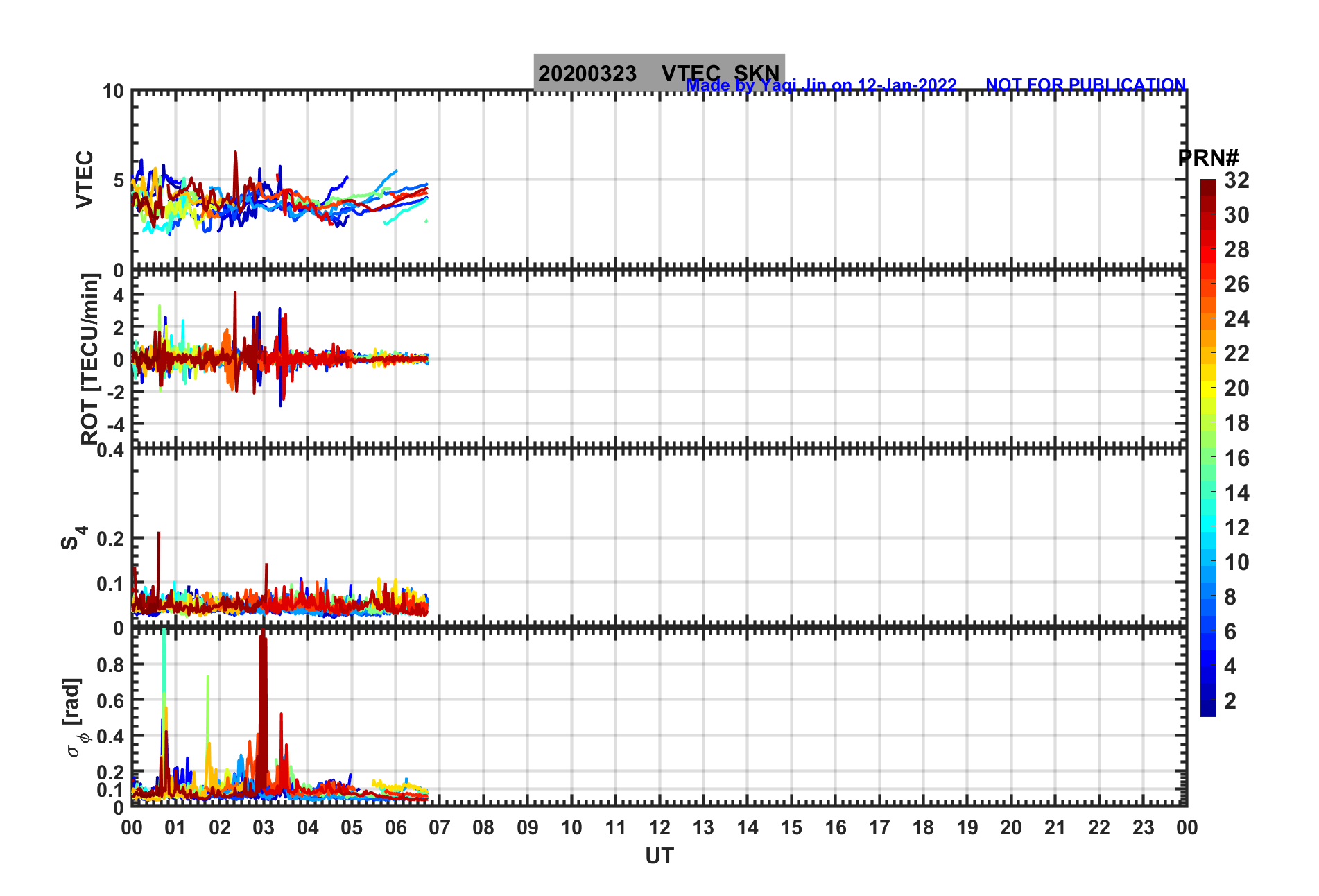
Task: Click the ROT [TECU/min] axis label
Action: (x=90, y=359)
